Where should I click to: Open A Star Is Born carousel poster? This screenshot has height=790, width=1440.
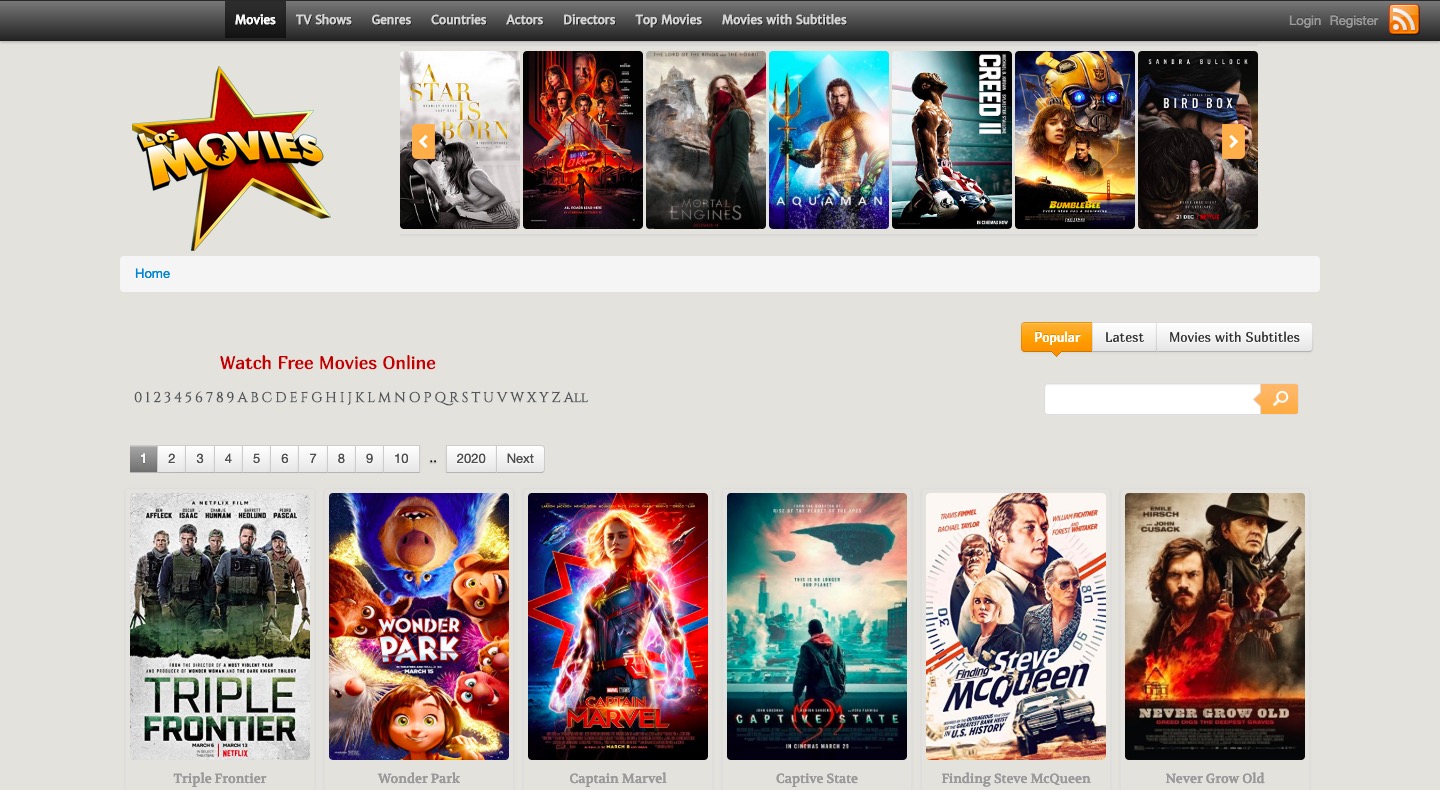click(x=460, y=140)
